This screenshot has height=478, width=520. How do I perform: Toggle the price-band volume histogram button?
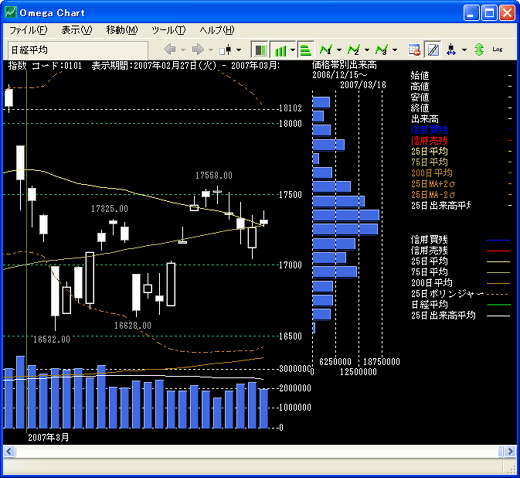tap(305, 50)
